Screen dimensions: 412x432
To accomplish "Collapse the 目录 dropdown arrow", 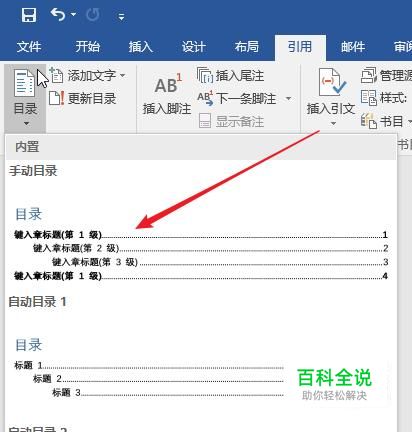I will [x=26, y=124].
